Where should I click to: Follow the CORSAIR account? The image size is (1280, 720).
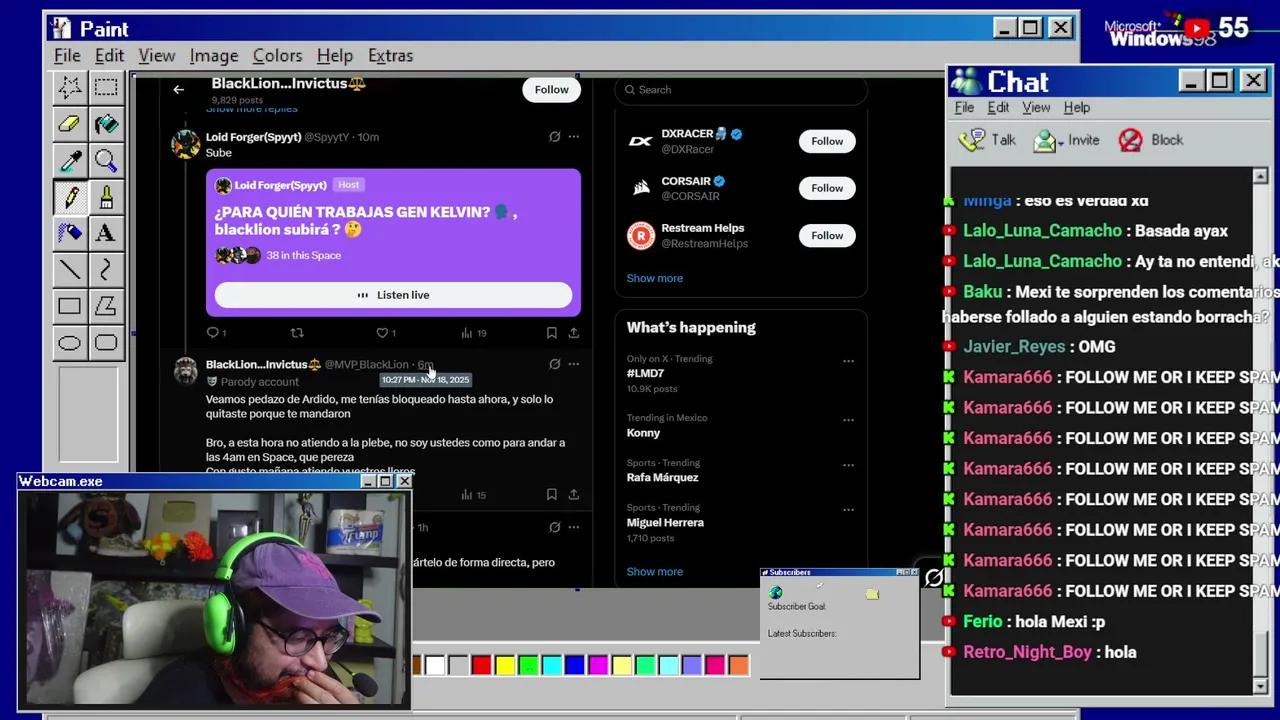[x=827, y=188]
